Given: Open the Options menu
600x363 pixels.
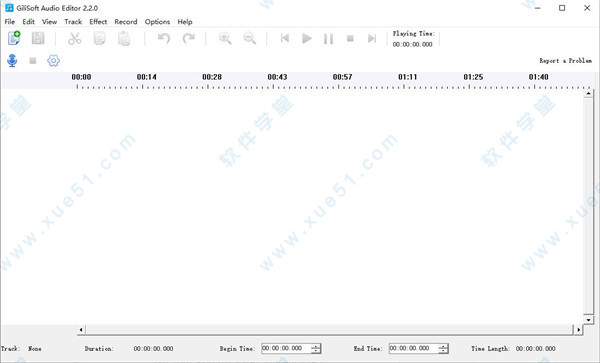Looking at the screenshot, I should coord(157,22).
